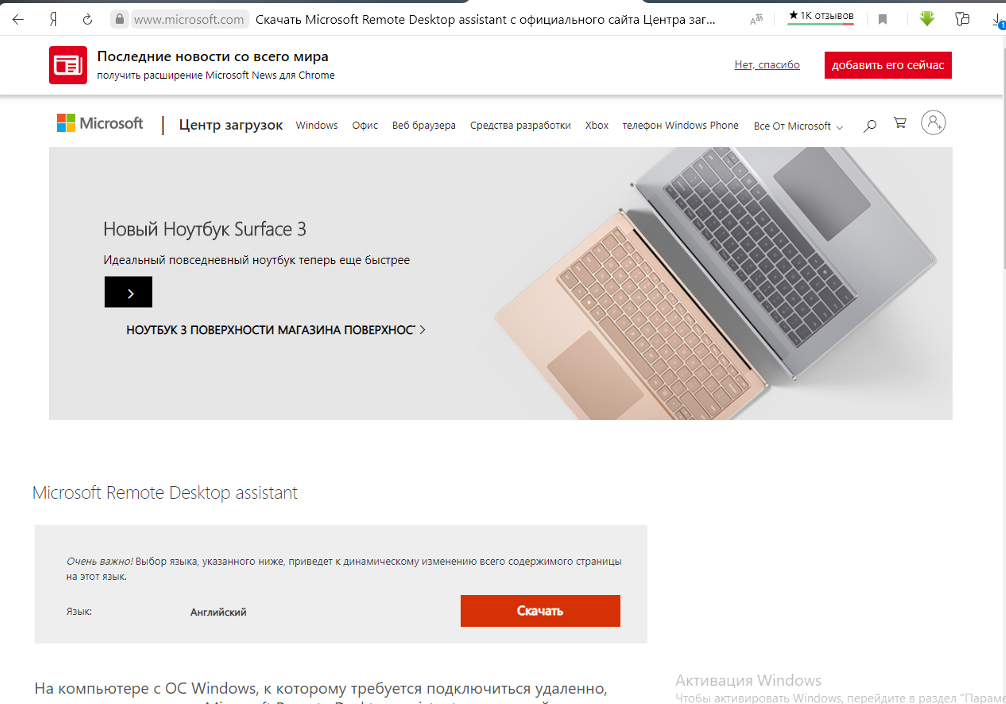Open the Windows menu item
Screen dimensions: 1006x704
pyautogui.click(x=317, y=125)
